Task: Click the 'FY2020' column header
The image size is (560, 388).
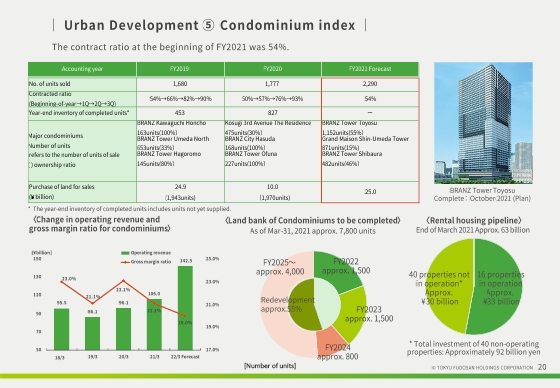Action: pos(272,69)
